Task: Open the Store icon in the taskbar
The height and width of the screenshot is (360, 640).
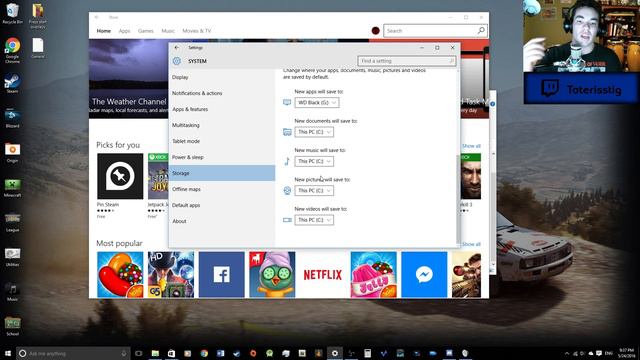Action: [x=171, y=353]
